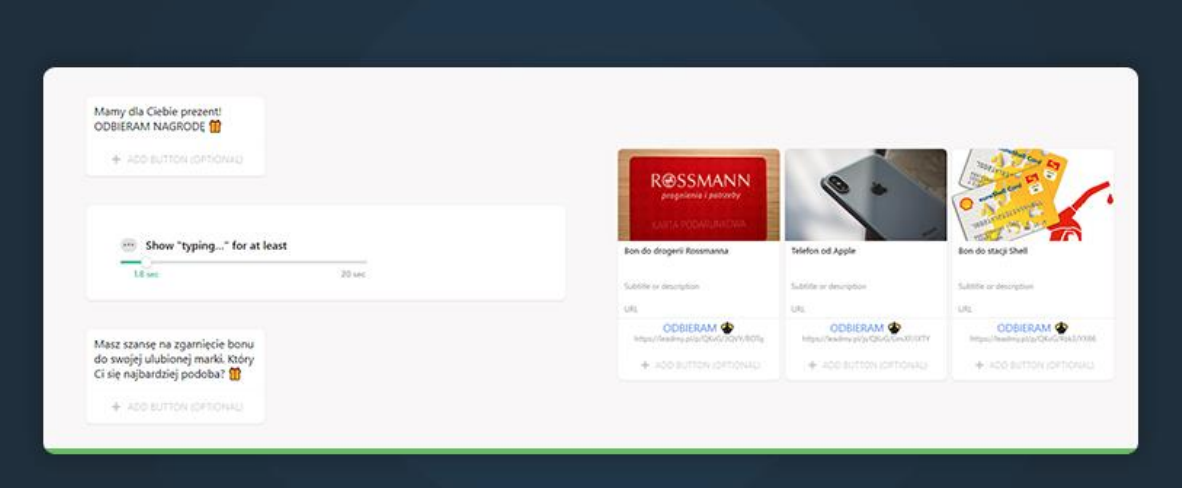
Task: Select the iPhone image thumbnail
Action: pyautogui.click(x=865, y=195)
